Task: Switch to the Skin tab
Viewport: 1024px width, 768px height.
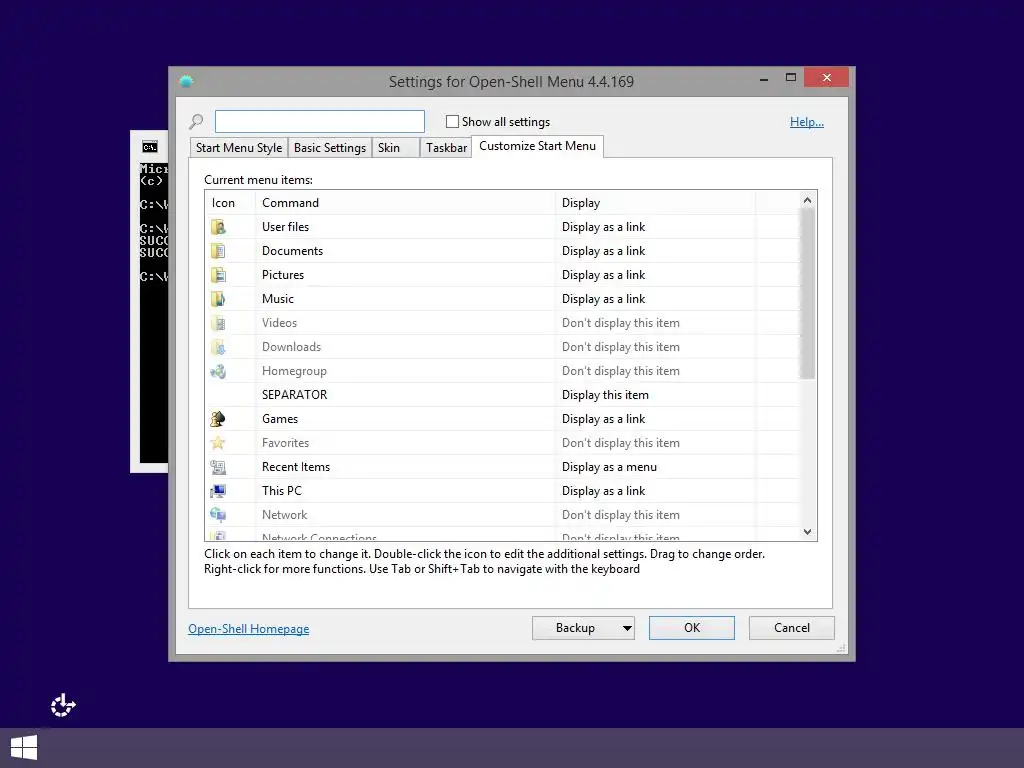Action: (395, 148)
